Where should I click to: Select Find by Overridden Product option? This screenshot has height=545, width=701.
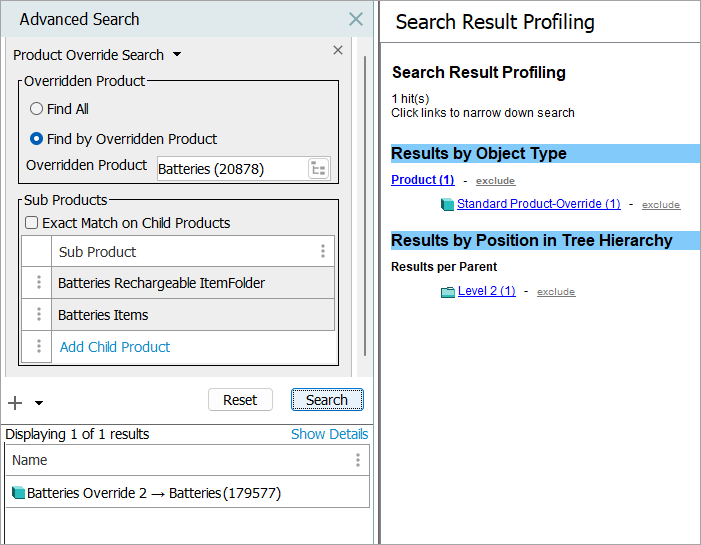(x=37, y=139)
